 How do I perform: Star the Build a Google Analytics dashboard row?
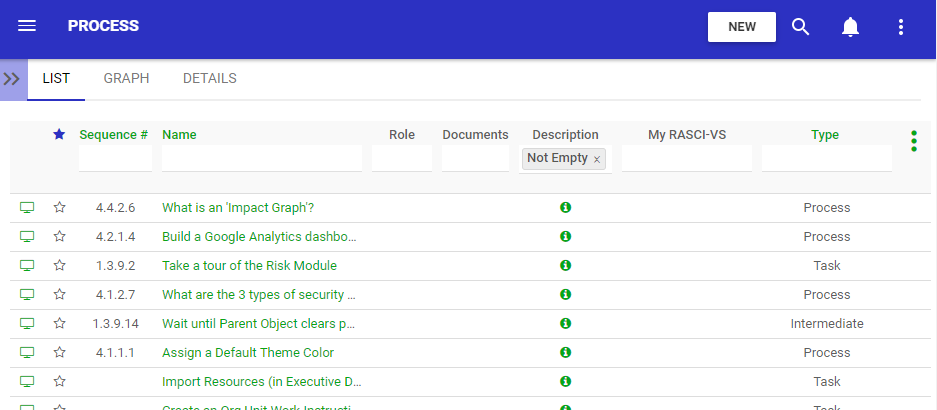[60, 237]
